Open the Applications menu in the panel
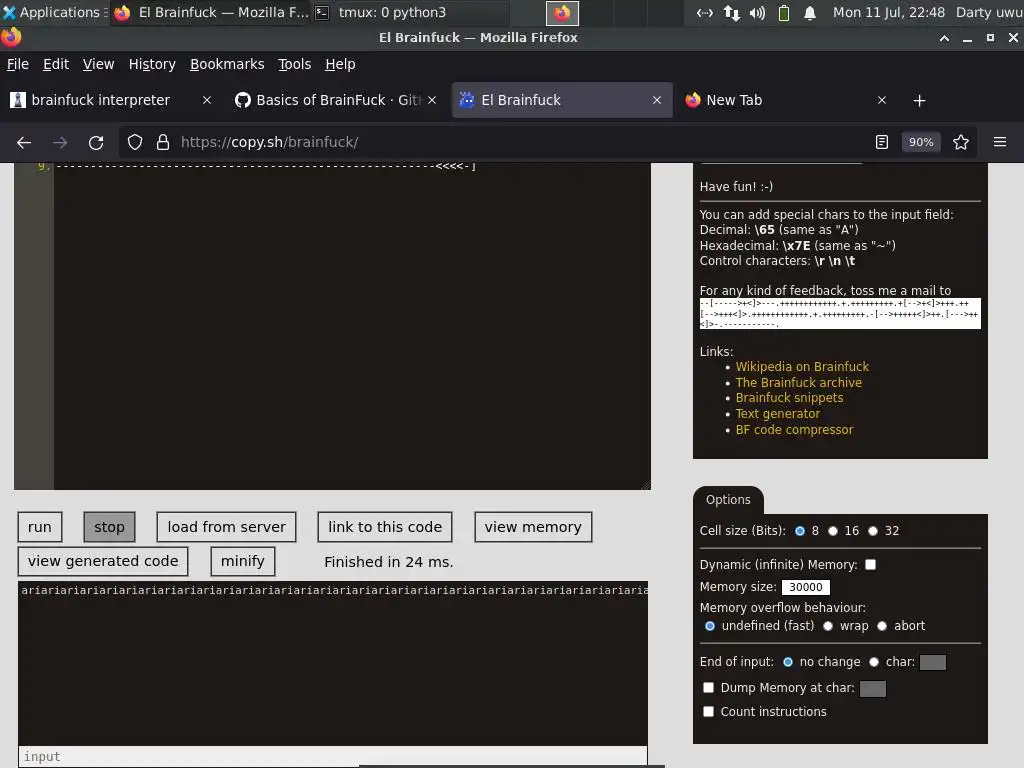This screenshot has width=1024, height=768. click(54, 12)
